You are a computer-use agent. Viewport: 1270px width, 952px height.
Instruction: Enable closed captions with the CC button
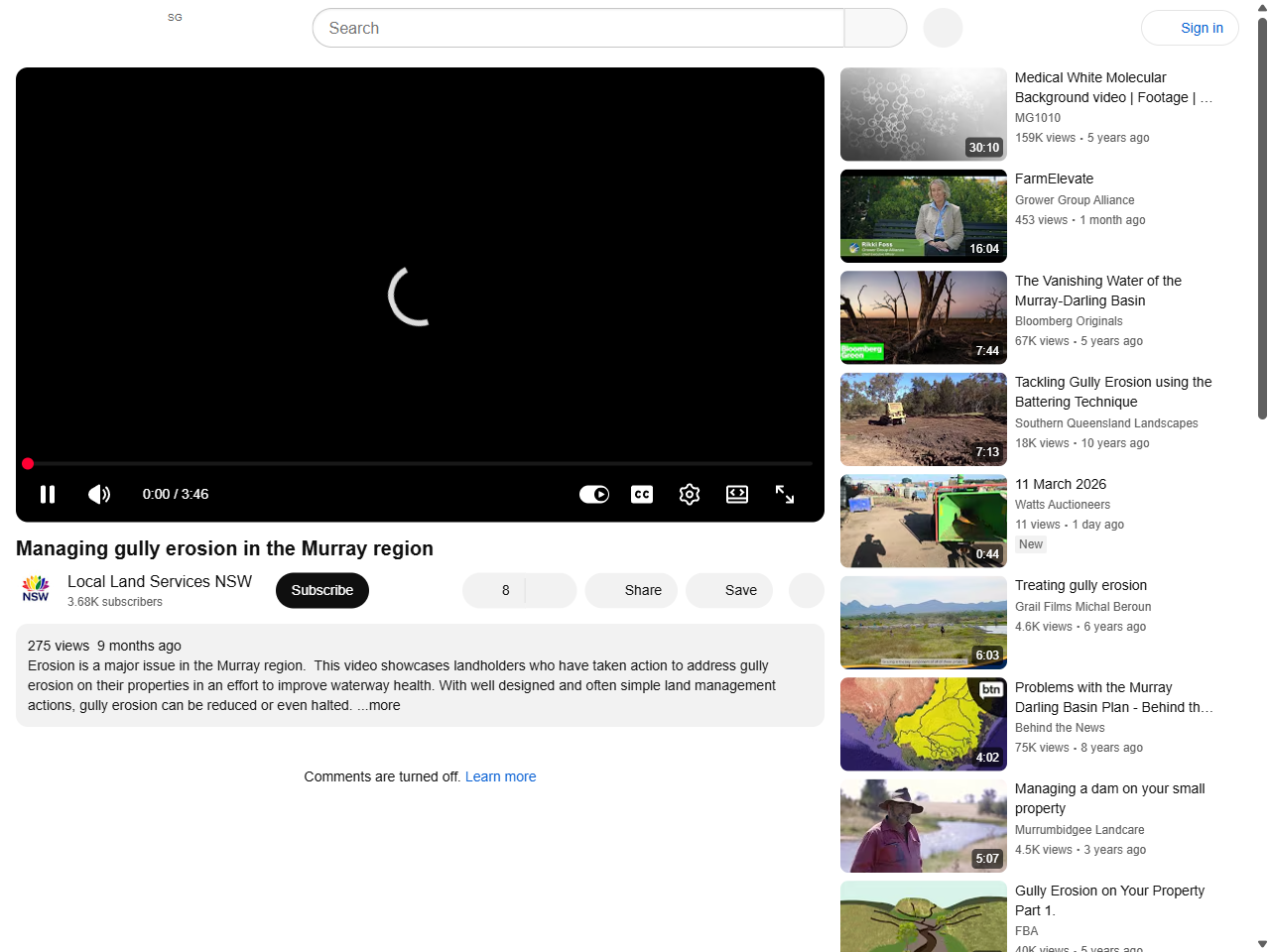point(641,494)
